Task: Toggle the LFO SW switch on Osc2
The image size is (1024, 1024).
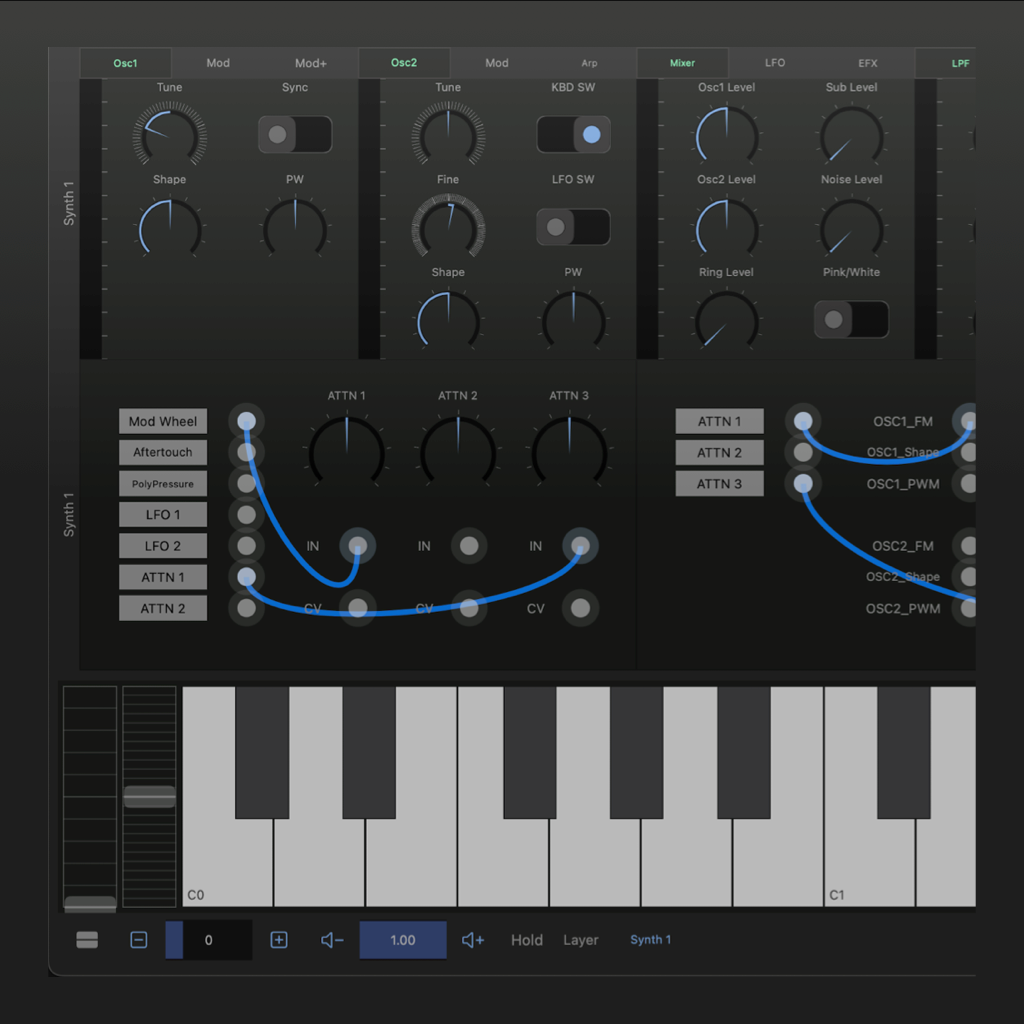Action: click(x=573, y=227)
